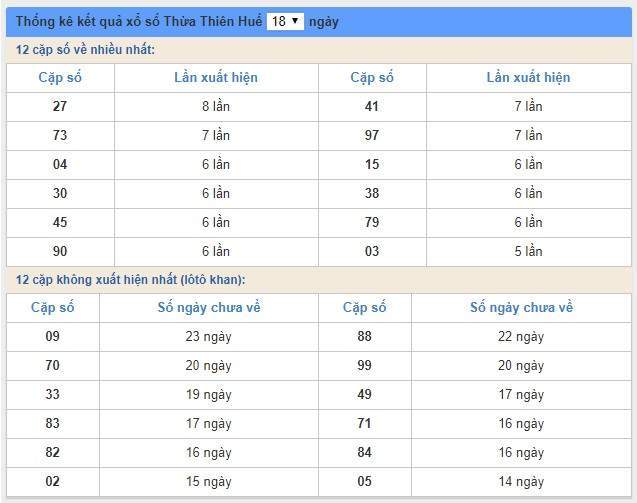Viewport: 637px width, 503px height.
Task: Select pair number 15
Action: (372, 165)
